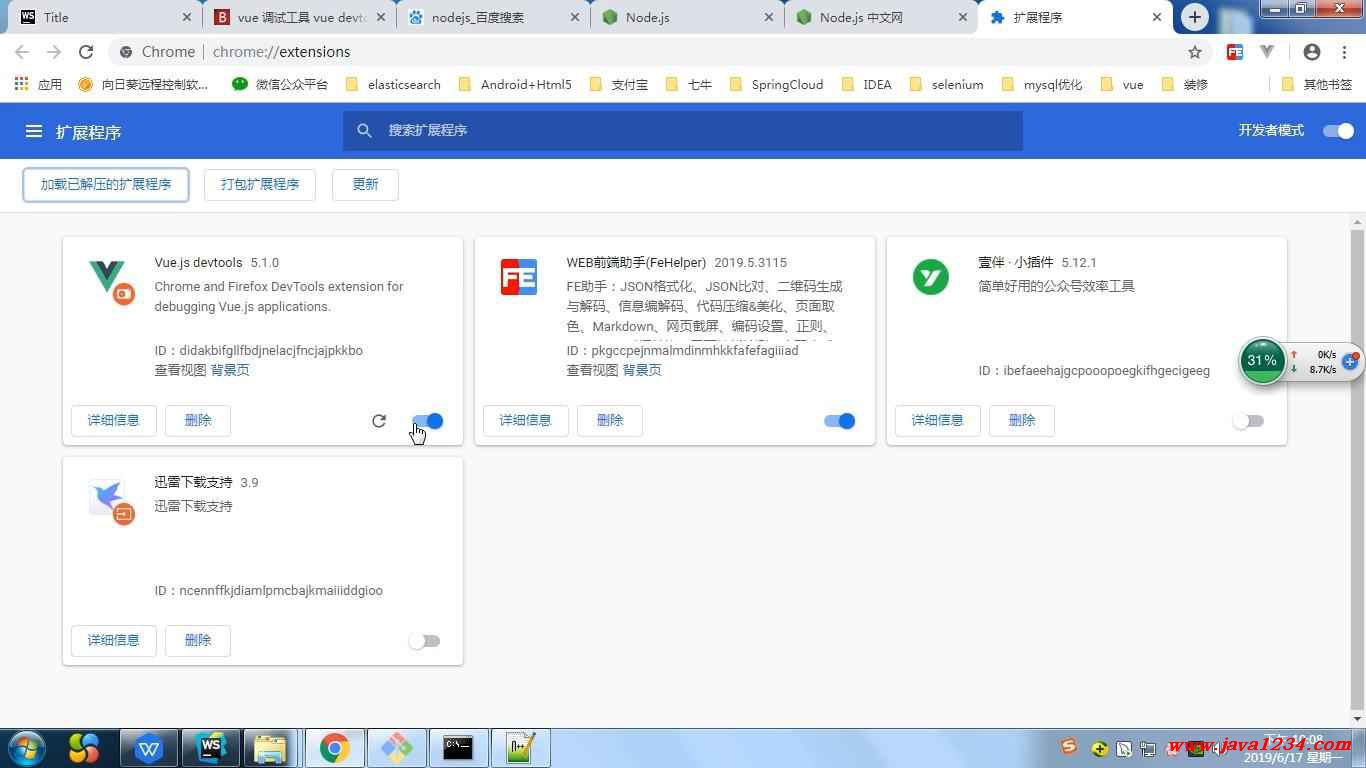Open the 应用 apps shortcut
Viewport: 1366px width, 768px height.
(38, 85)
